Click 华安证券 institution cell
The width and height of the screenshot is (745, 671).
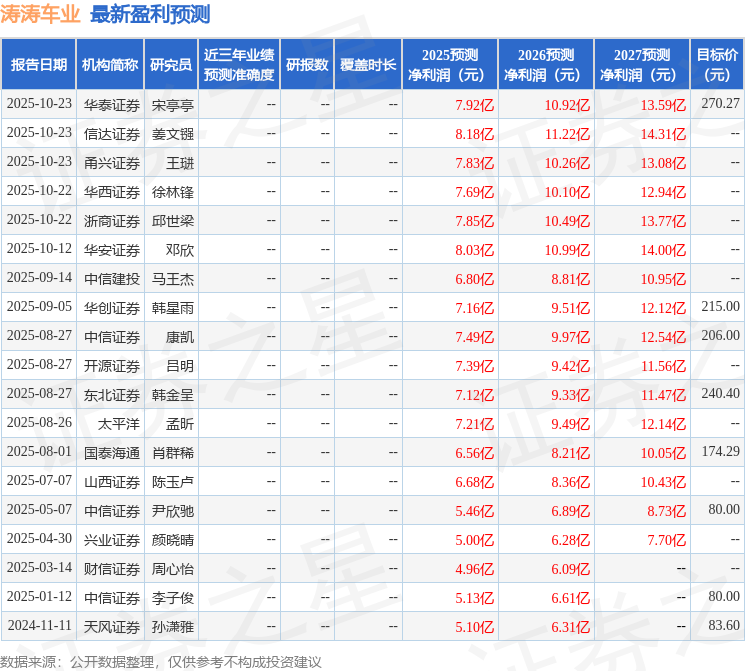coord(112,250)
